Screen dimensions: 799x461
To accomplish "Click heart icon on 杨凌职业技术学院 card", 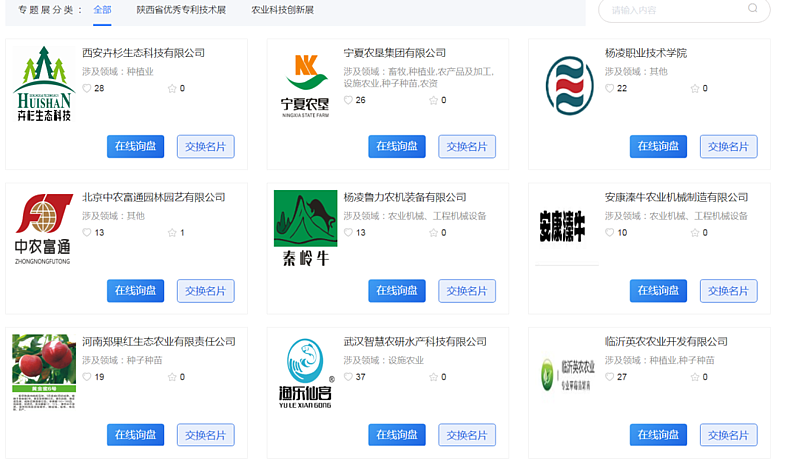I will [x=610, y=89].
